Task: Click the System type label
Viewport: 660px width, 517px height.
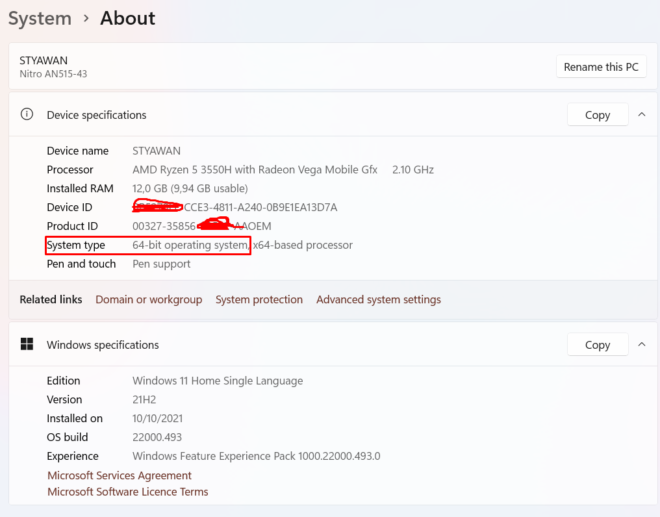Action: click(x=76, y=245)
